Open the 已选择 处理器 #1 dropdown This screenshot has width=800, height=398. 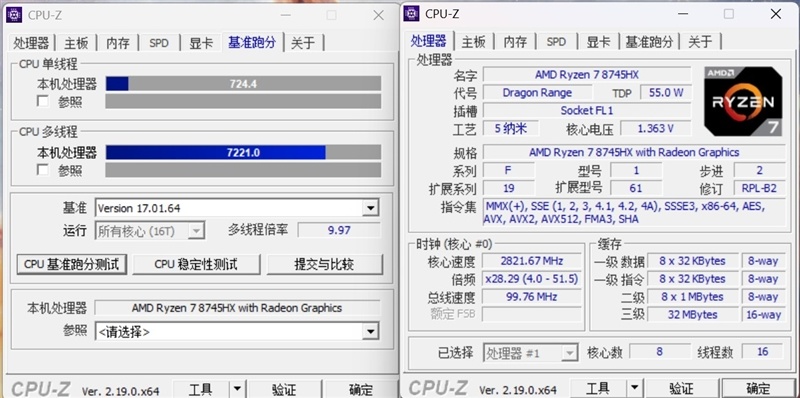569,353
